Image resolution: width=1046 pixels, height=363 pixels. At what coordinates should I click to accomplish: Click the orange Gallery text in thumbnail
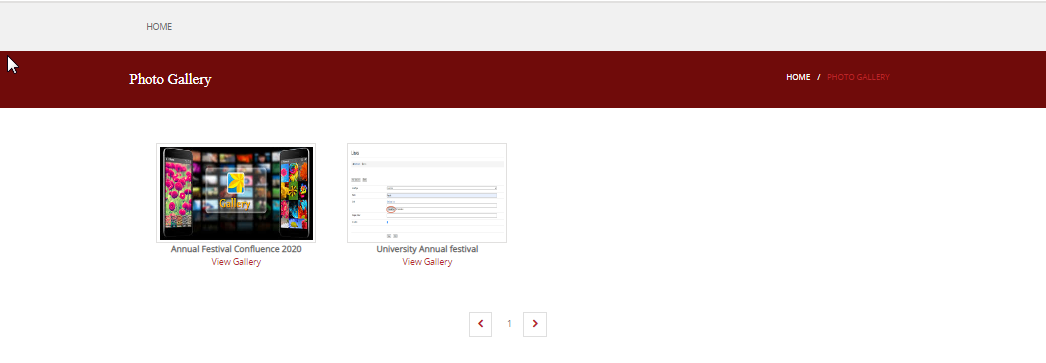click(x=235, y=204)
